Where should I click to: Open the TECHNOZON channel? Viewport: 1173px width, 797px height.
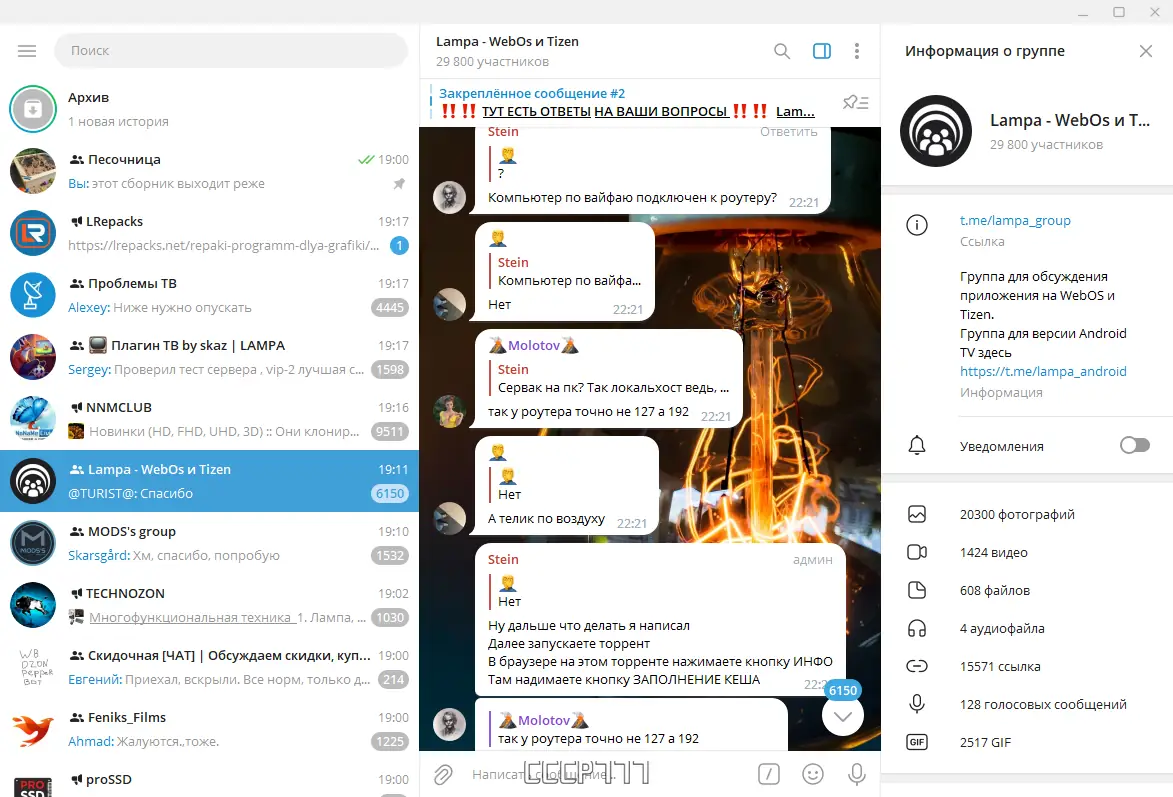tap(209, 605)
